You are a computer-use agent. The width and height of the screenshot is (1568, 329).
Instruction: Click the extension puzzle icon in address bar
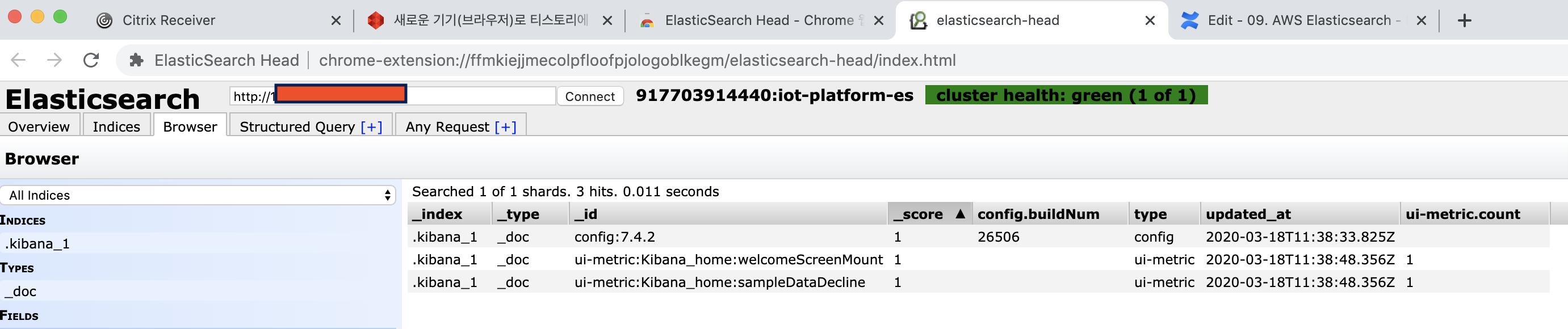137,60
